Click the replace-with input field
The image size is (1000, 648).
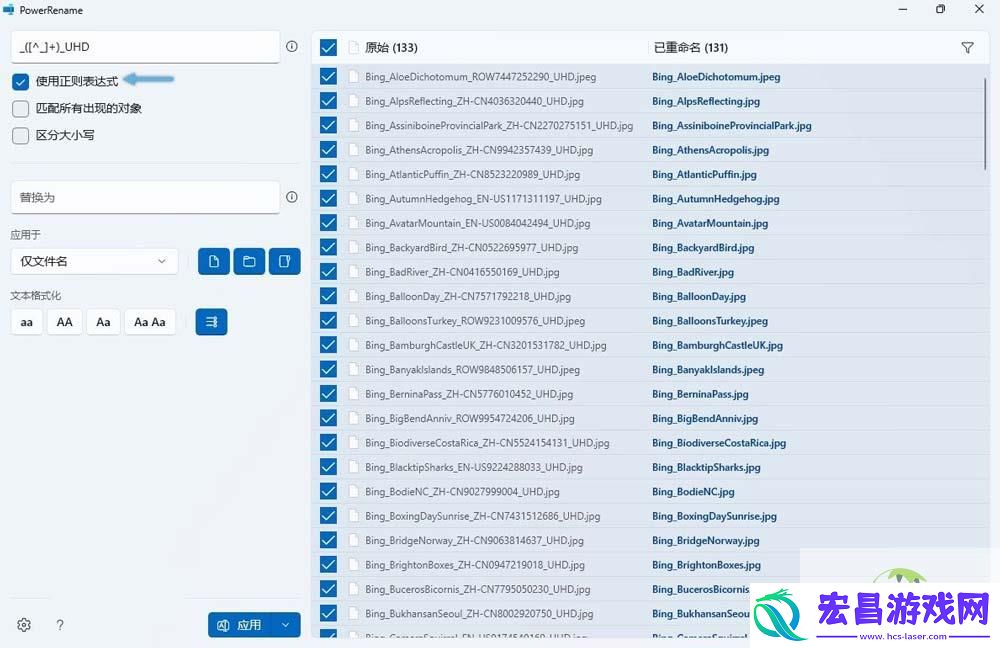pyautogui.click(x=145, y=197)
